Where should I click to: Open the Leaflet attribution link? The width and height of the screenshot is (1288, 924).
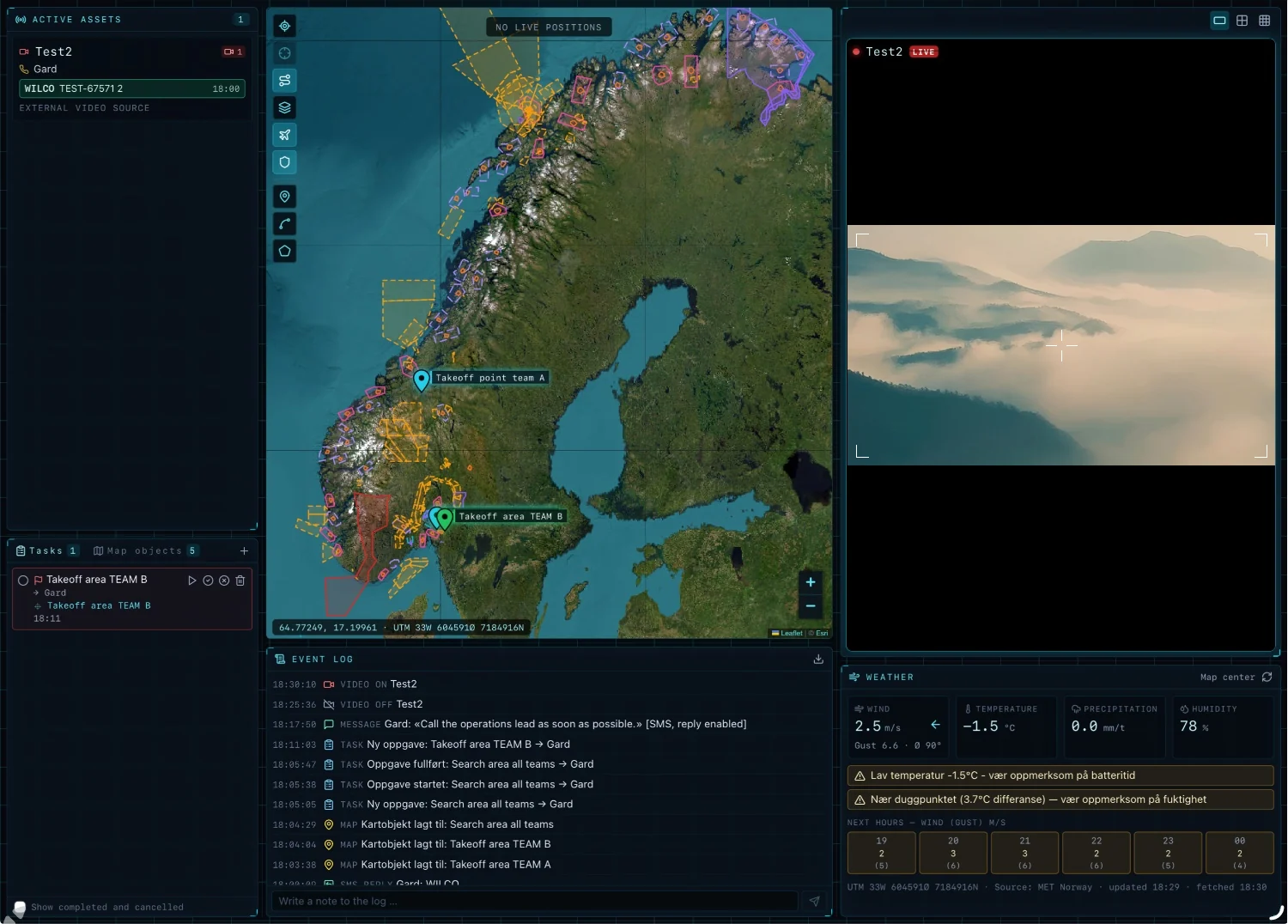(787, 634)
